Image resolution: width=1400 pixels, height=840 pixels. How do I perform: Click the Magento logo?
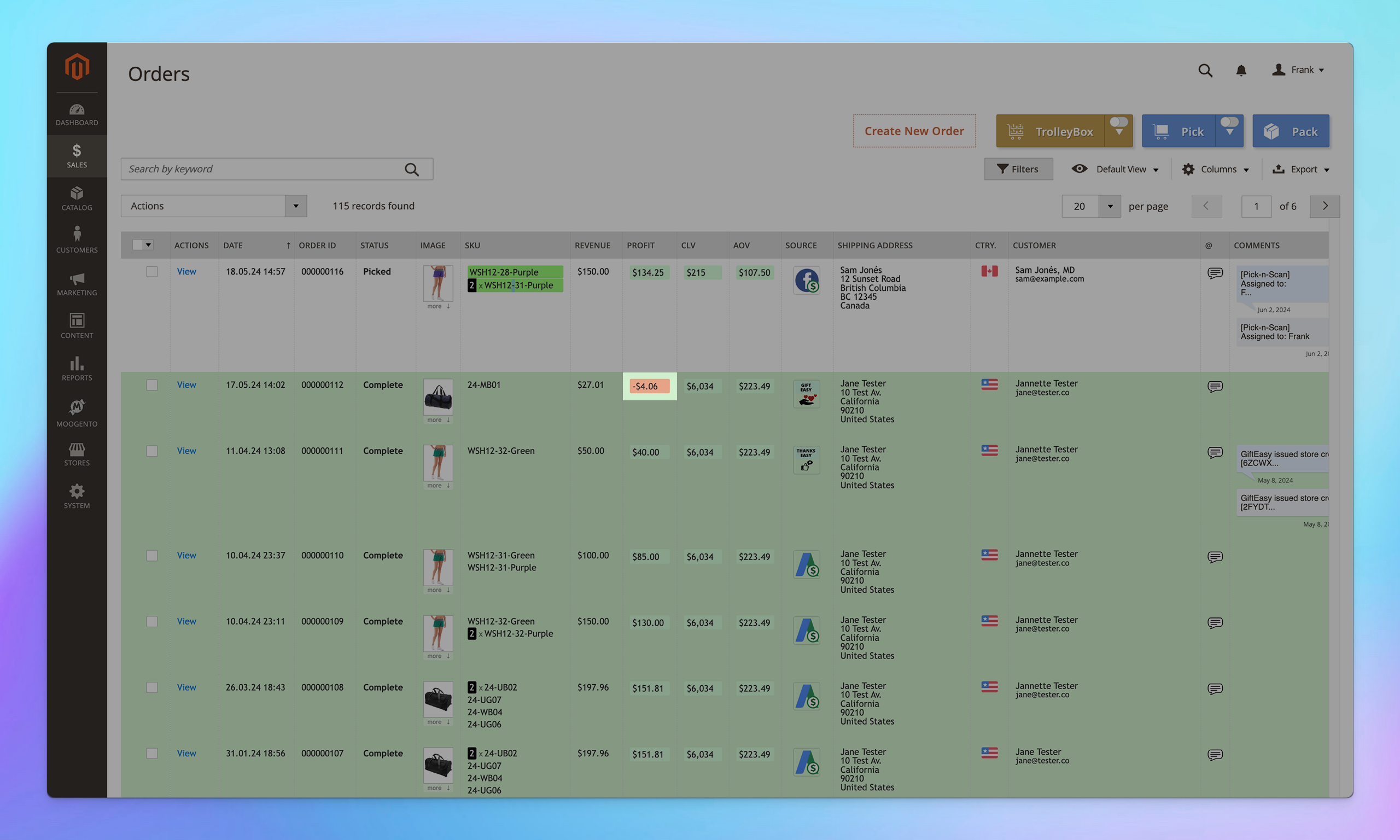coord(77,67)
